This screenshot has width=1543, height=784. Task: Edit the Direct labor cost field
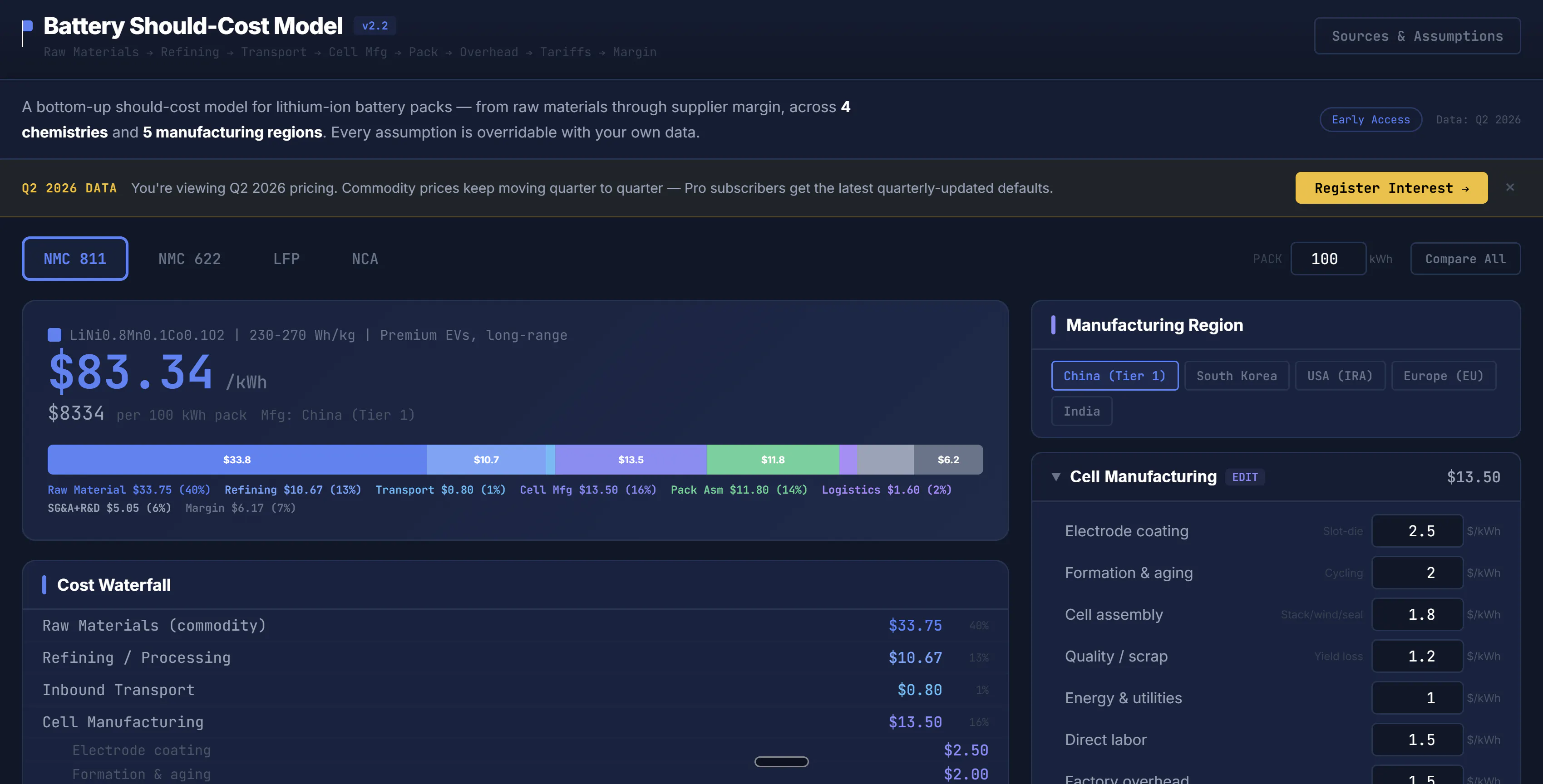click(1417, 740)
